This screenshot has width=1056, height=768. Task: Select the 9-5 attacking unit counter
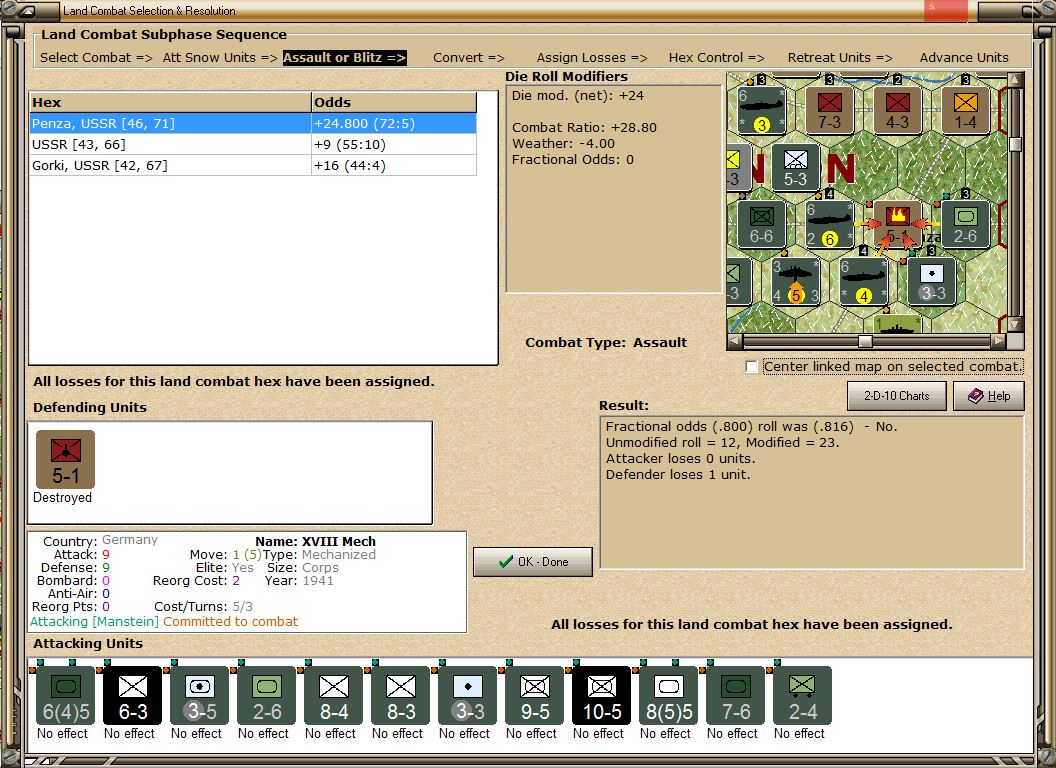(535, 697)
